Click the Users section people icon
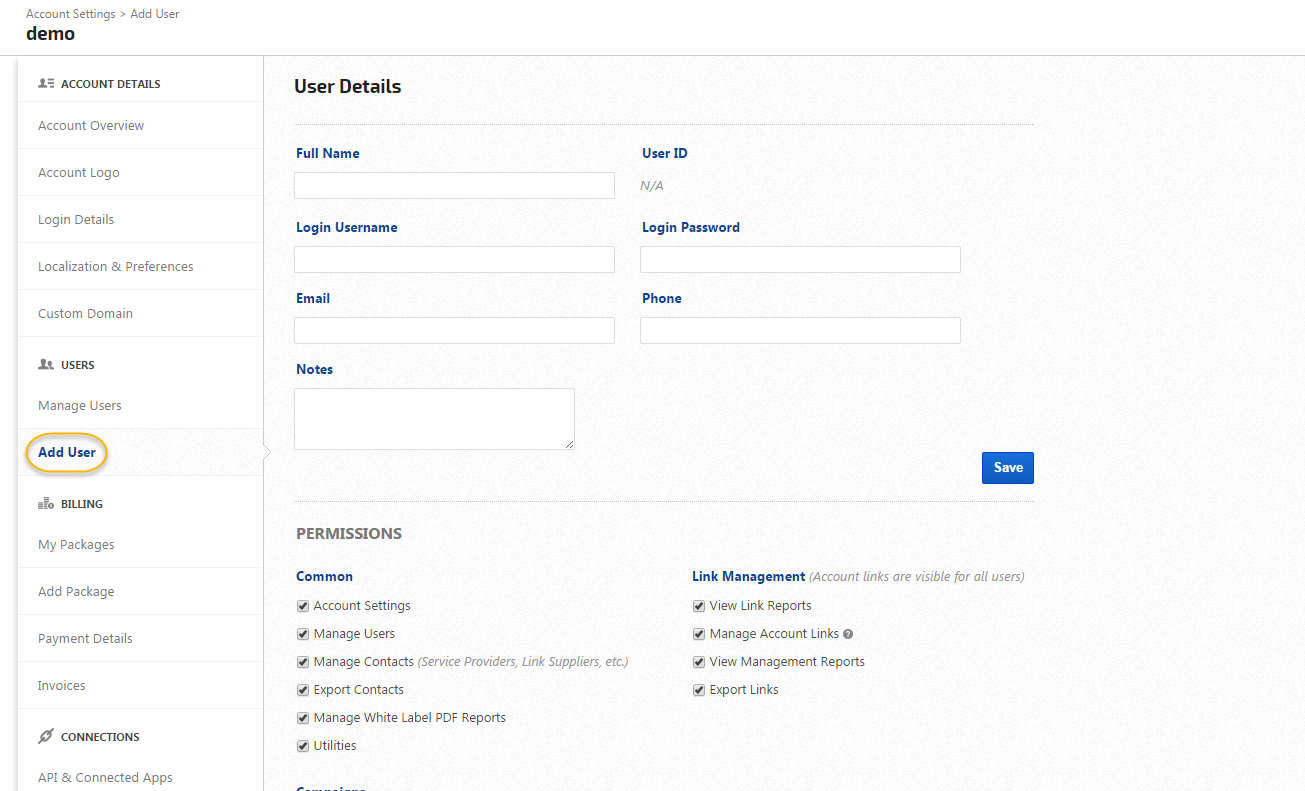Viewport: 1305px width, 791px height. pos(46,365)
